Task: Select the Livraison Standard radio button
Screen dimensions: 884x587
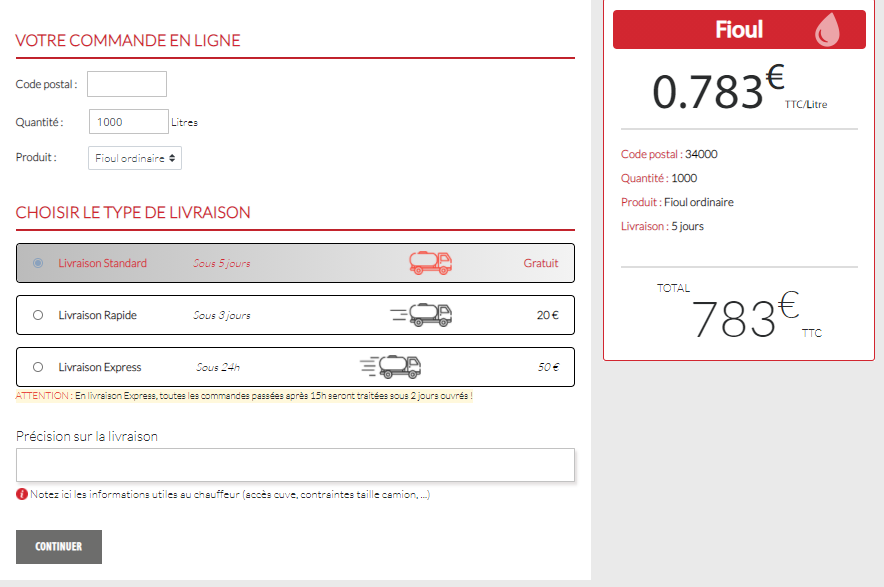Action: coord(38,263)
